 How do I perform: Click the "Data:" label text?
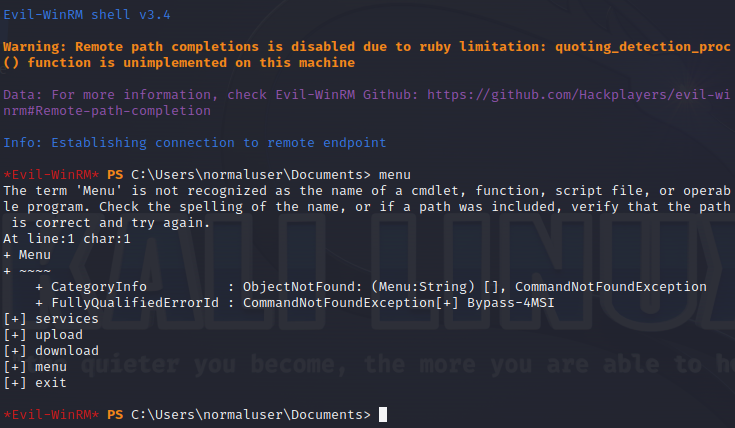[x=22, y=94]
